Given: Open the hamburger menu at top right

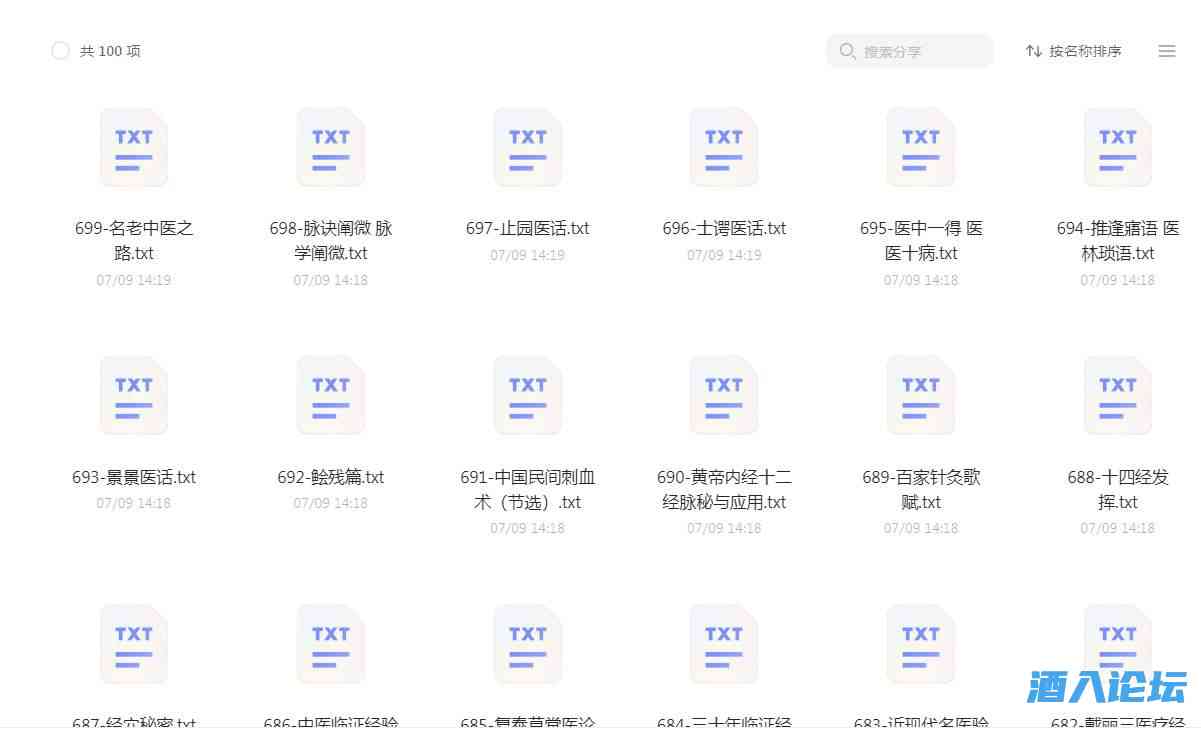Looking at the screenshot, I should point(1166,51).
